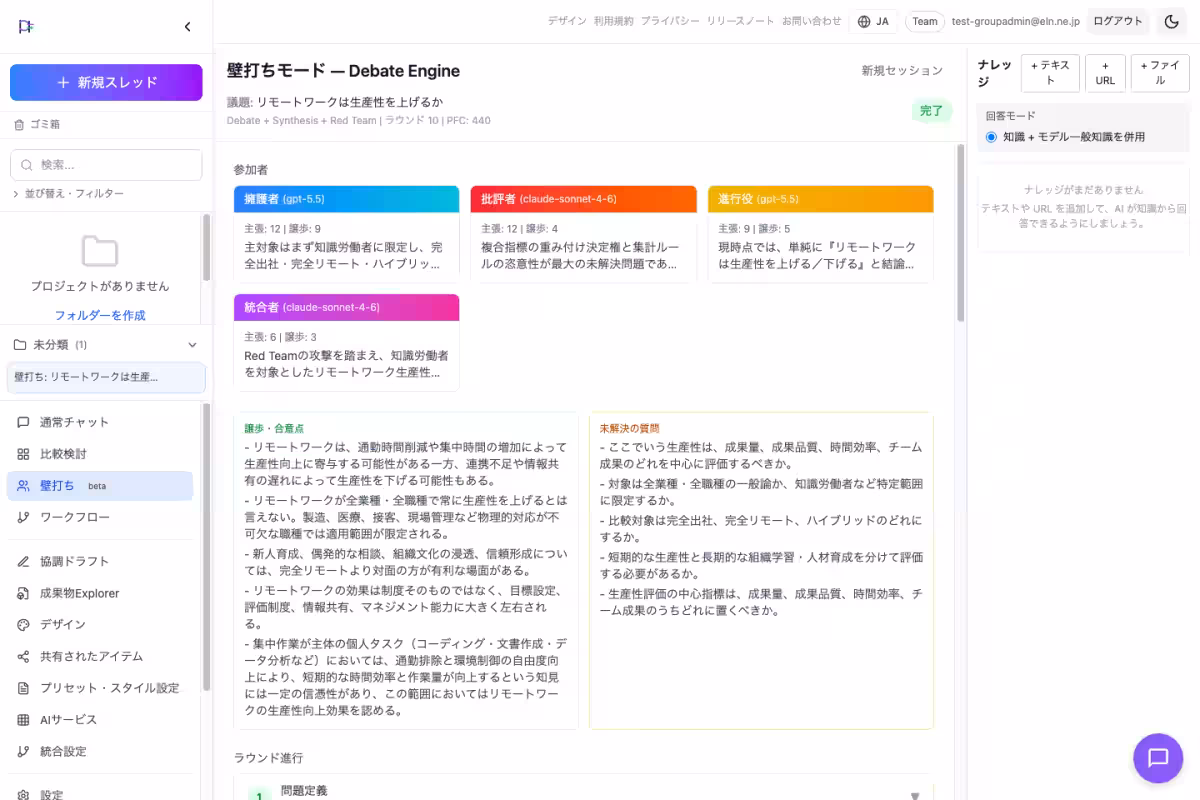Open the floating chat bubble button
This screenshot has width=1200, height=800.
click(1158, 757)
